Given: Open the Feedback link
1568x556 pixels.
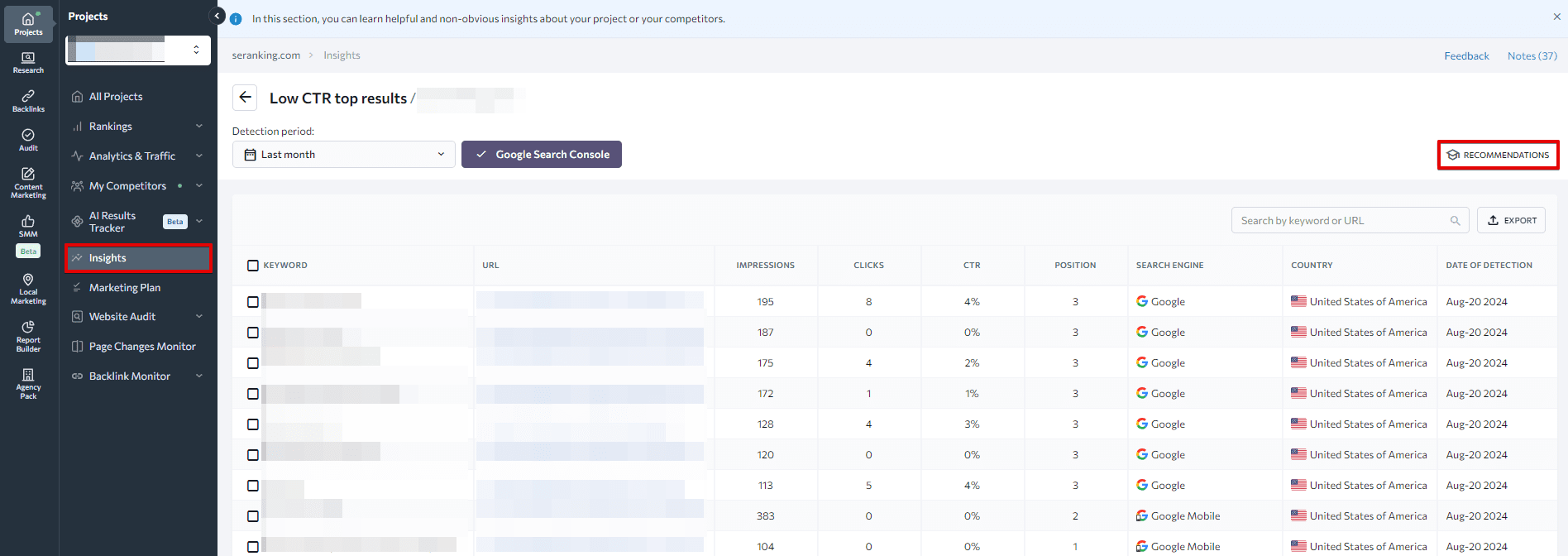Looking at the screenshot, I should tap(1466, 55).
